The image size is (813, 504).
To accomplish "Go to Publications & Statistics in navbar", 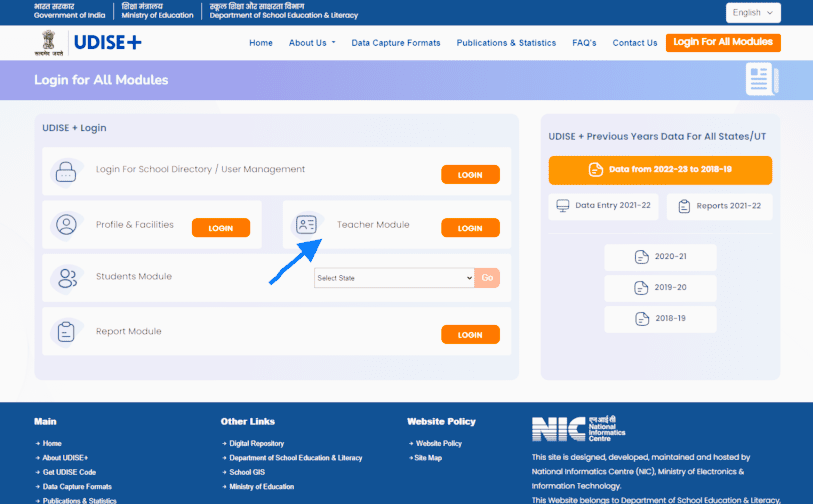I will (506, 43).
